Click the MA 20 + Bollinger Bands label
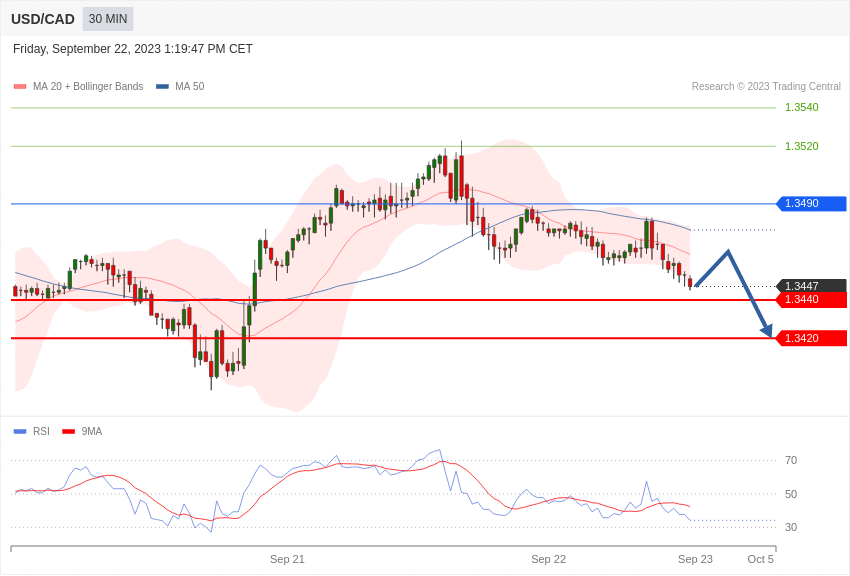850x576 pixels. point(88,87)
